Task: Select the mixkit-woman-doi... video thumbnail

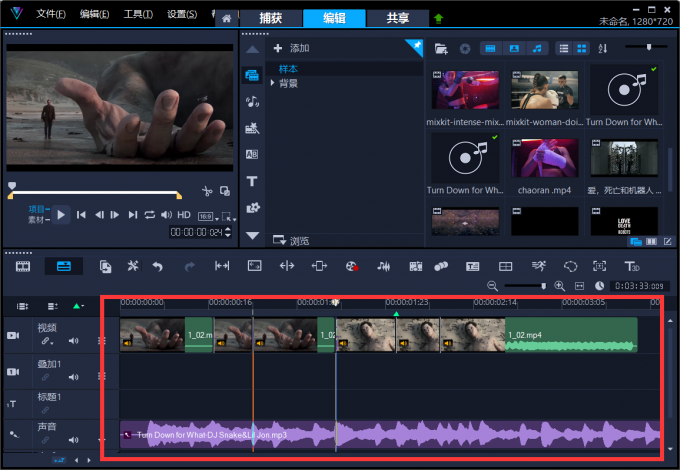Action: (x=544, y=90)
